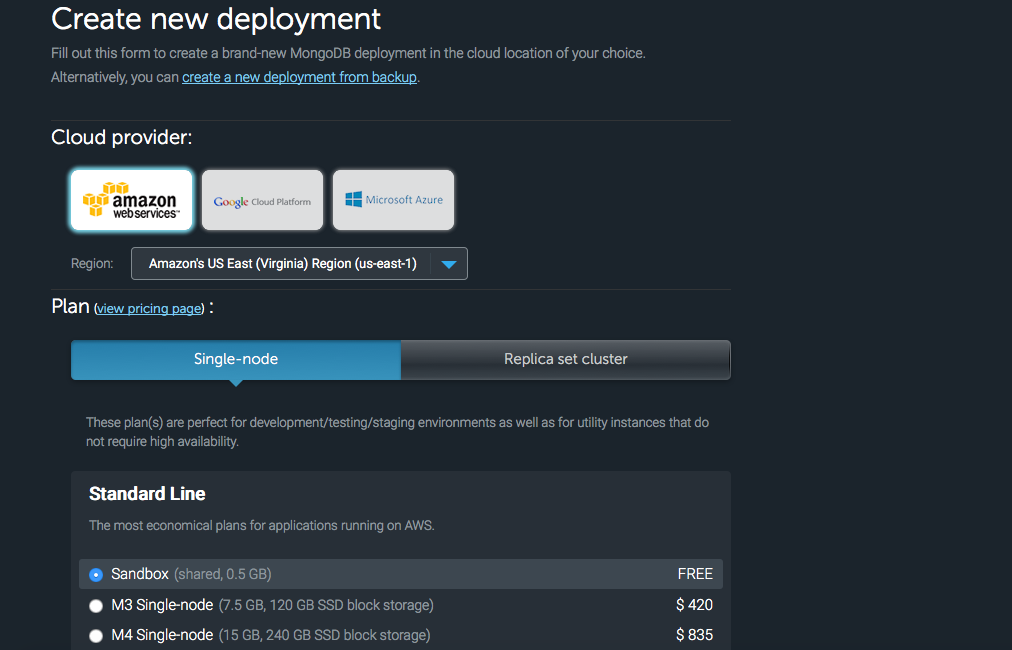
Task: Select the M3 Single-node radio button
Action: (96, 605)
